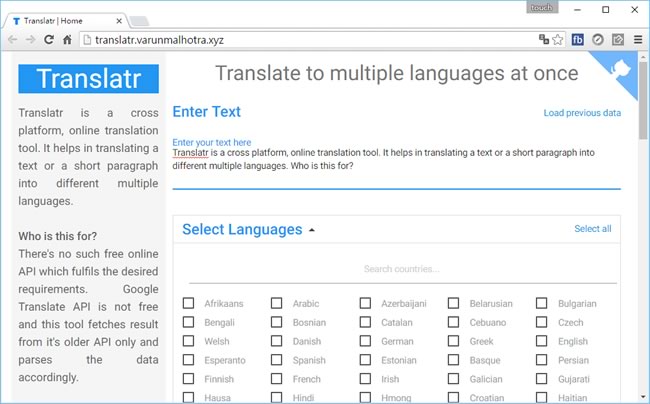Click the scrollbar up arrow
650x404 pixels.
click(643, 57)
